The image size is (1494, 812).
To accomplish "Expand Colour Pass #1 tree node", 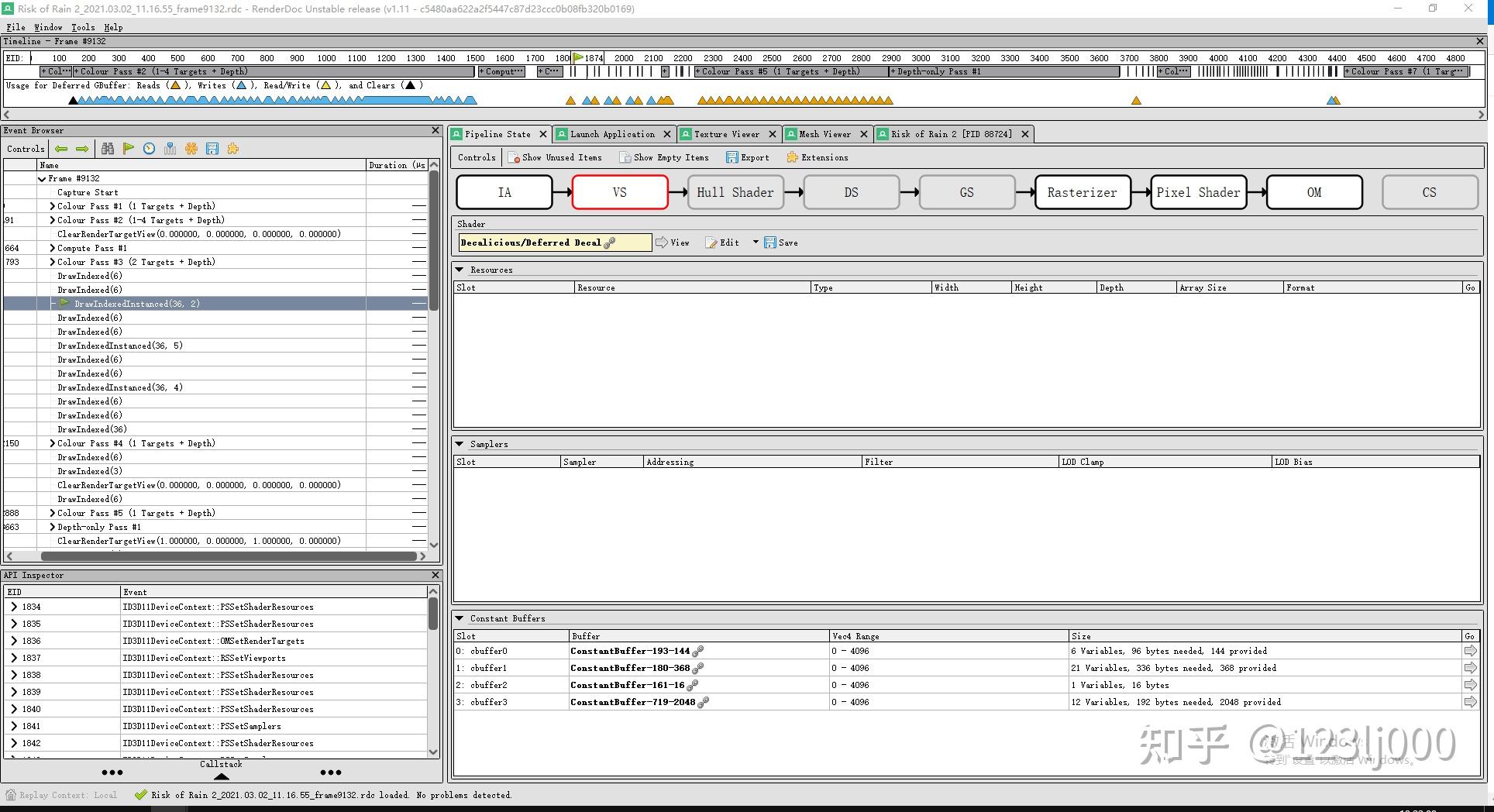I will point(52,207).
